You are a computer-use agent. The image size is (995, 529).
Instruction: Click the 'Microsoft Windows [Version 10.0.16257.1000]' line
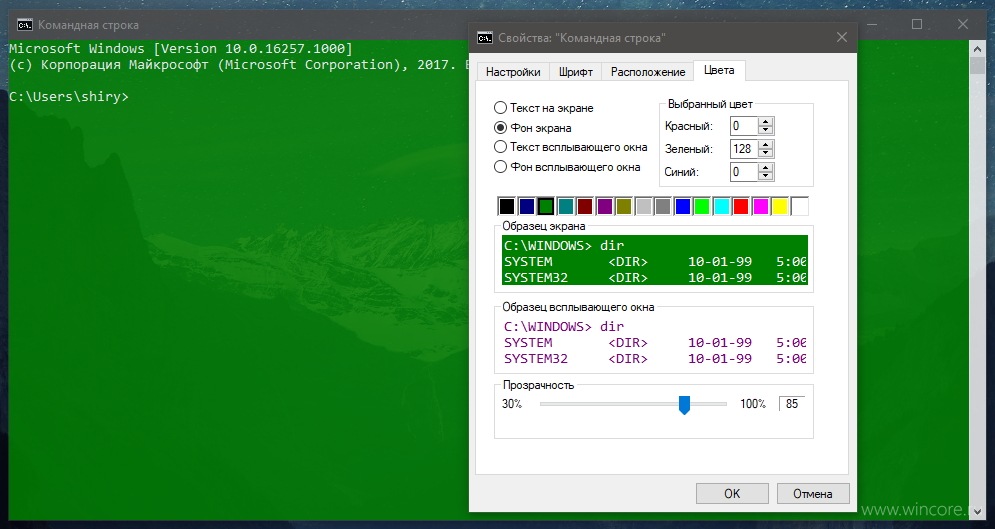point(180,49)
